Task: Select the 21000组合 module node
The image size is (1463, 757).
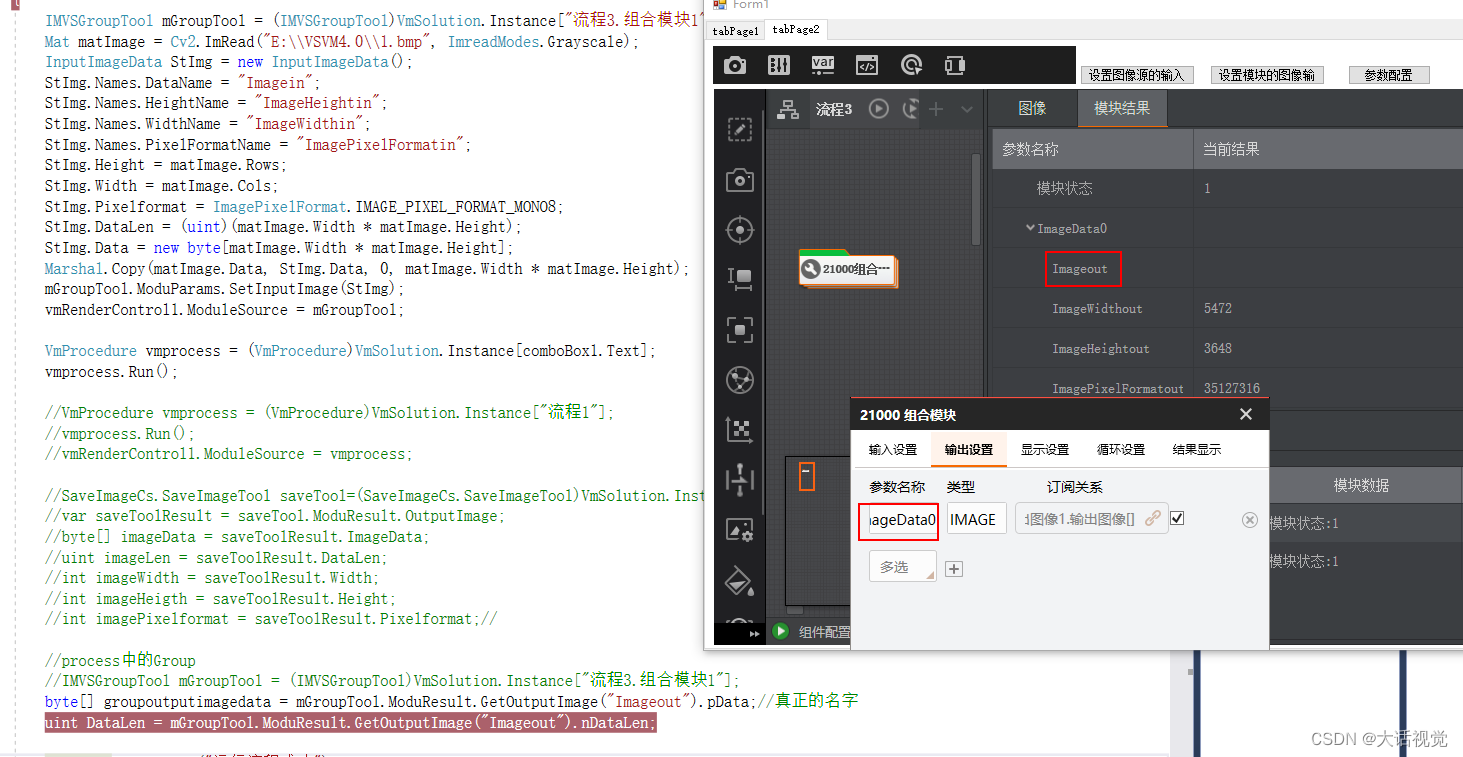Action: tap(848, 268)
